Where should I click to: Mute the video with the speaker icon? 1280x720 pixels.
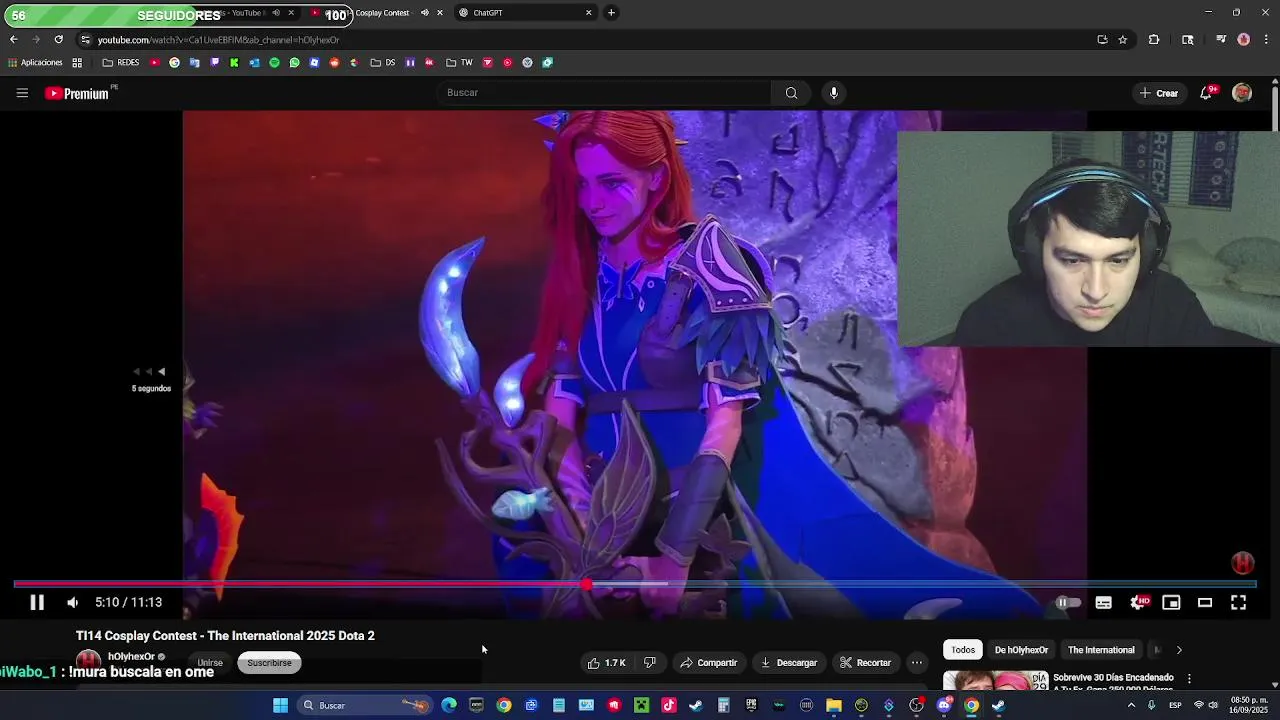point(72,602)
